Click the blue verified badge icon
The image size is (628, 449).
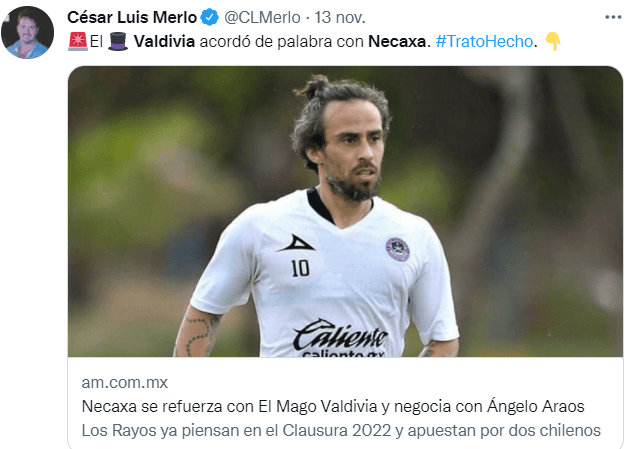click(x=209, y=17)
